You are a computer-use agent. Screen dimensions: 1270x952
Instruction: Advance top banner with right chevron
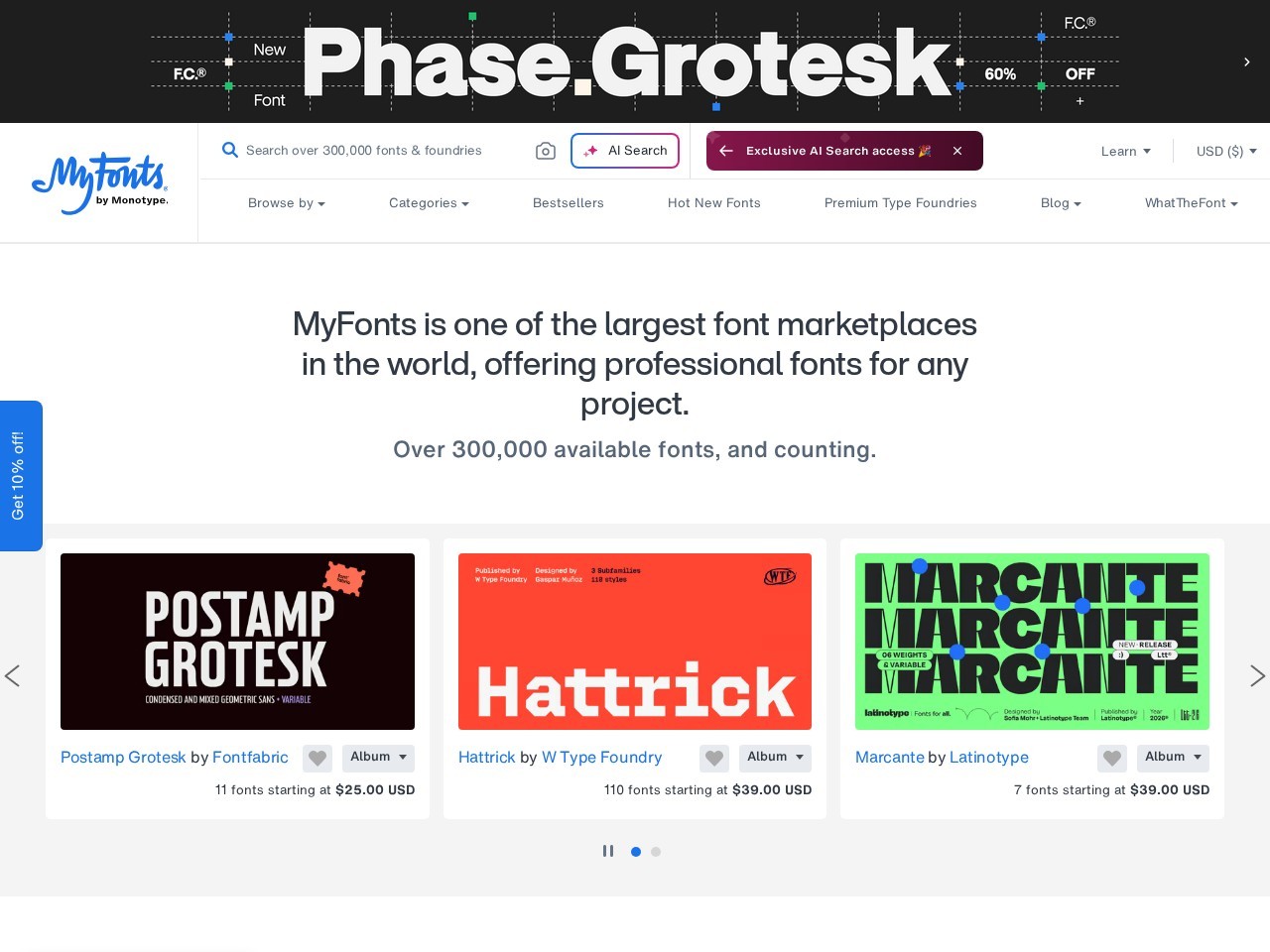pyautogui.click(x=1247, y=61)
